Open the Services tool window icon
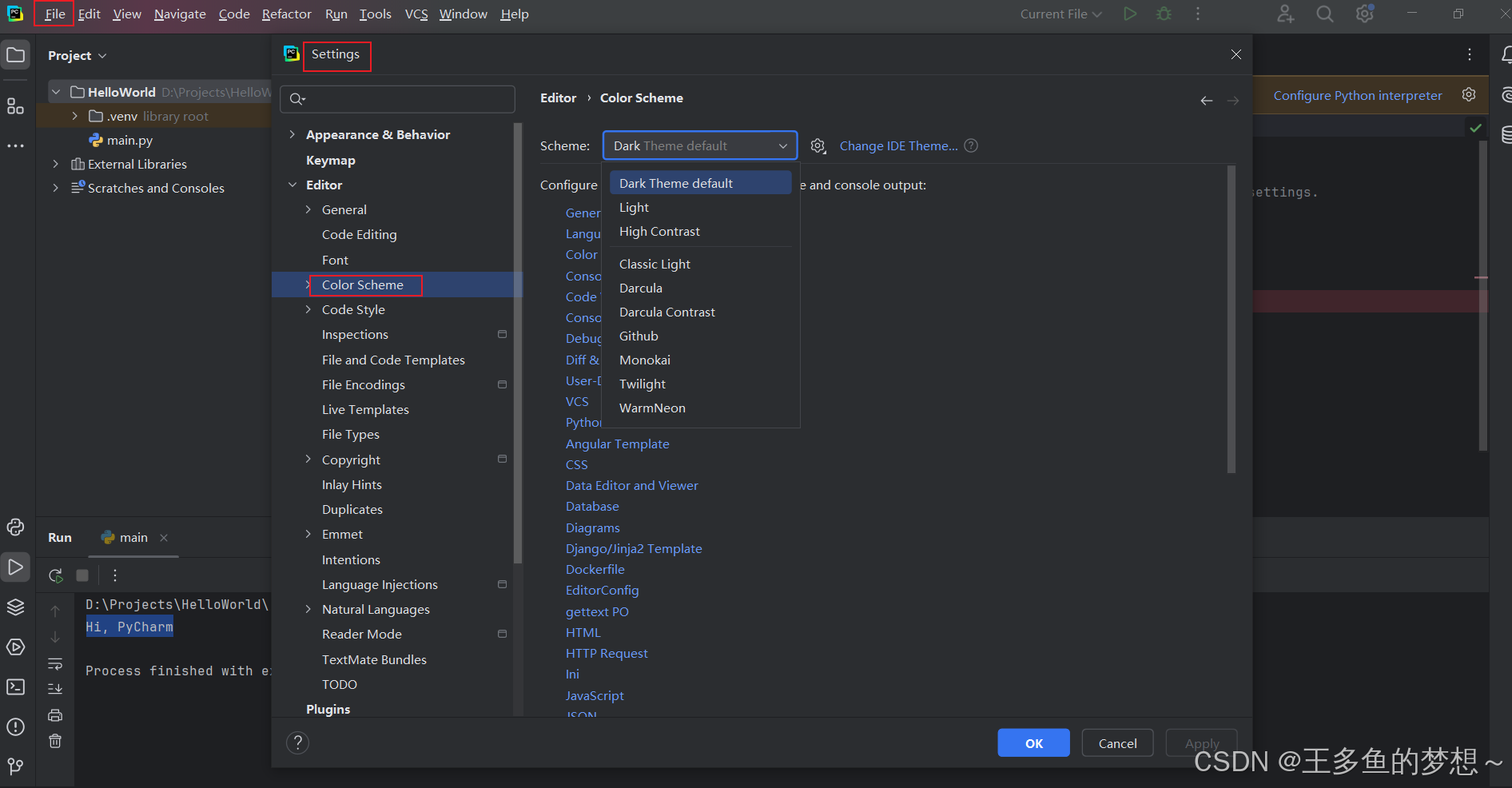The image size is (1512, 788). pos(15,647)
